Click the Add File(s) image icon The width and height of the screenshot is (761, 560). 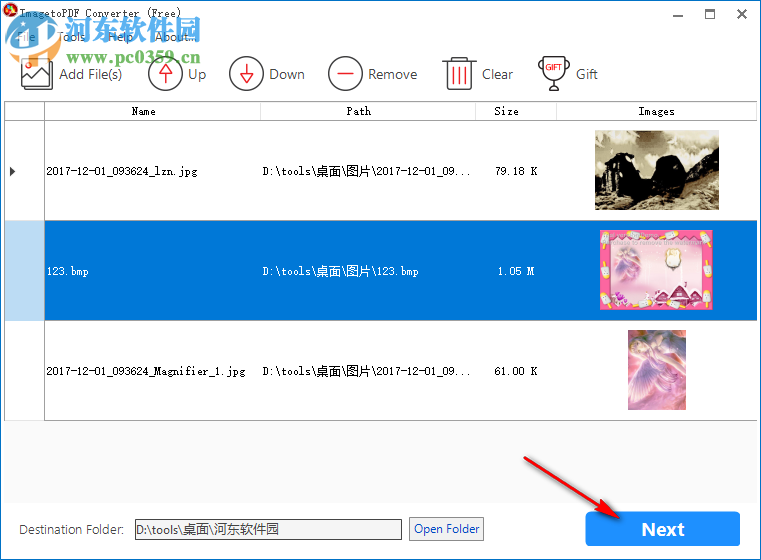(x=36, y=74)
